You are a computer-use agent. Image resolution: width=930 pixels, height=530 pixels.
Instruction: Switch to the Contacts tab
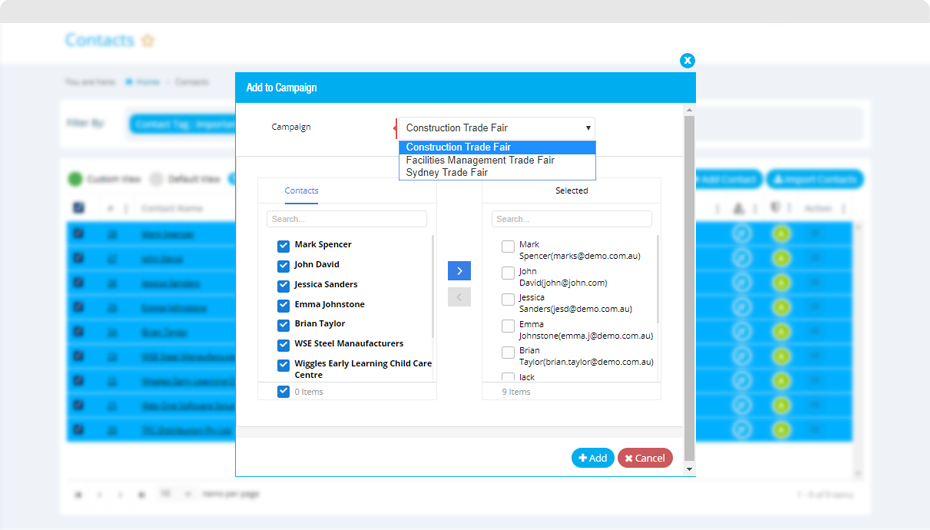(x=301, y=191)
